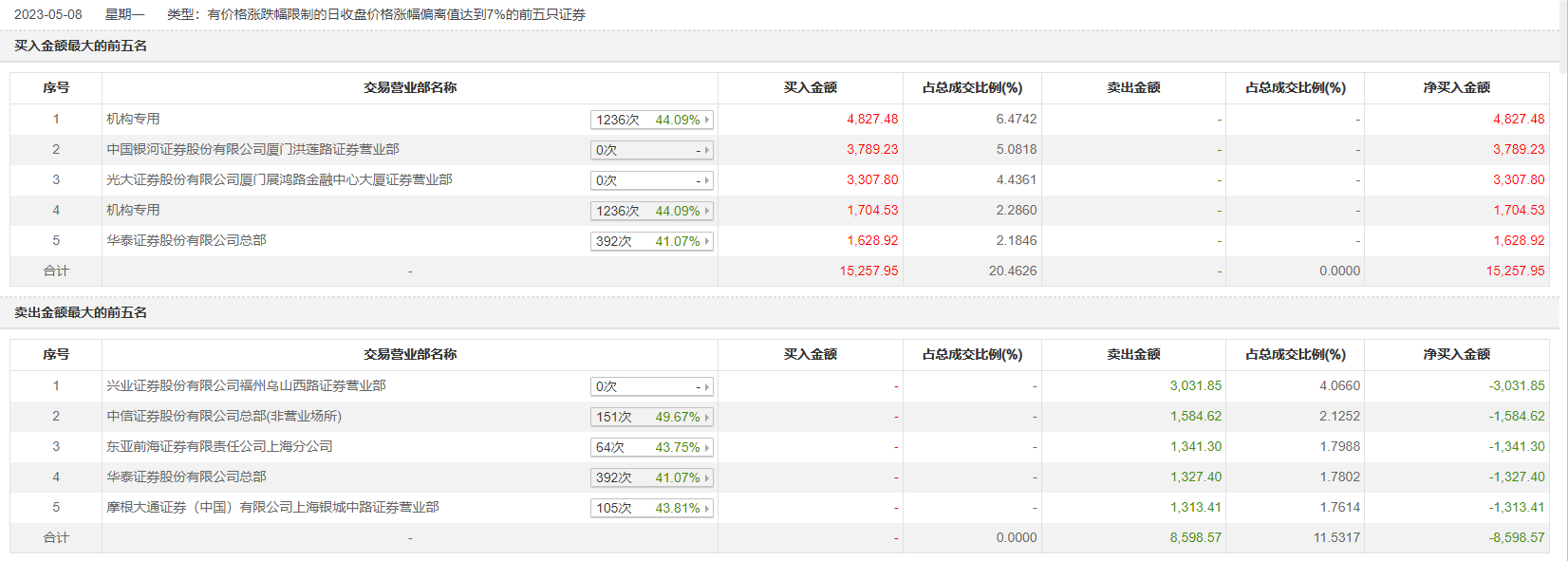
Task: Open the 151次 49.67% box for 中信证券总部
Action: click(651, 417)
